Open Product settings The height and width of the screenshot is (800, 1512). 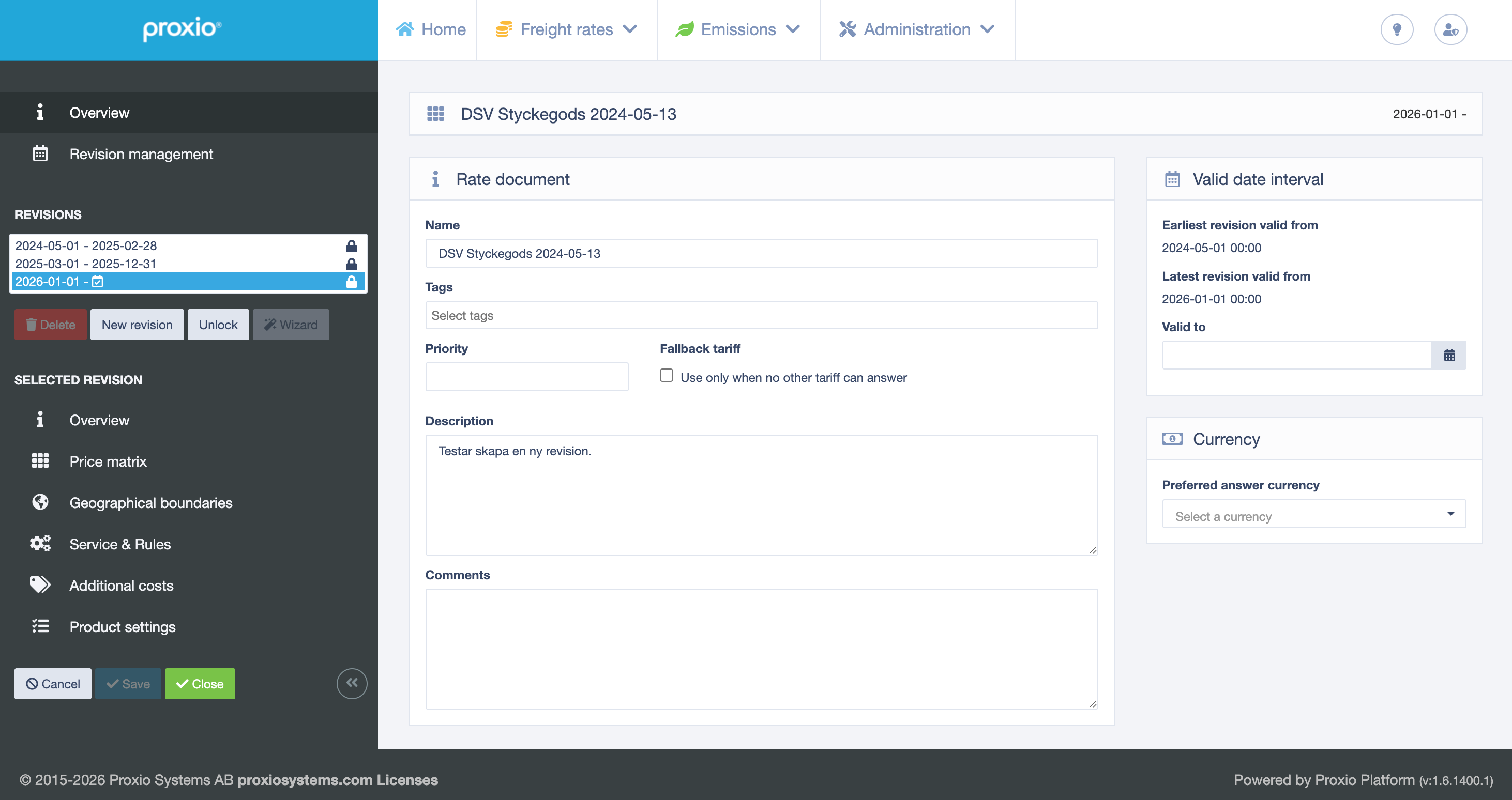(x=189, y=626)
